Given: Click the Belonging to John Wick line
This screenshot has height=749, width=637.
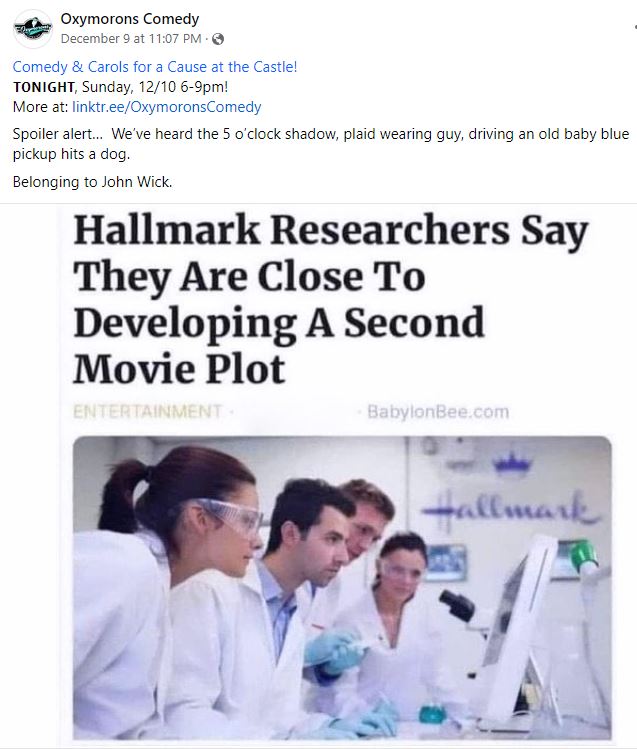Looking at the screenshot, I should (x=92, y=182).
